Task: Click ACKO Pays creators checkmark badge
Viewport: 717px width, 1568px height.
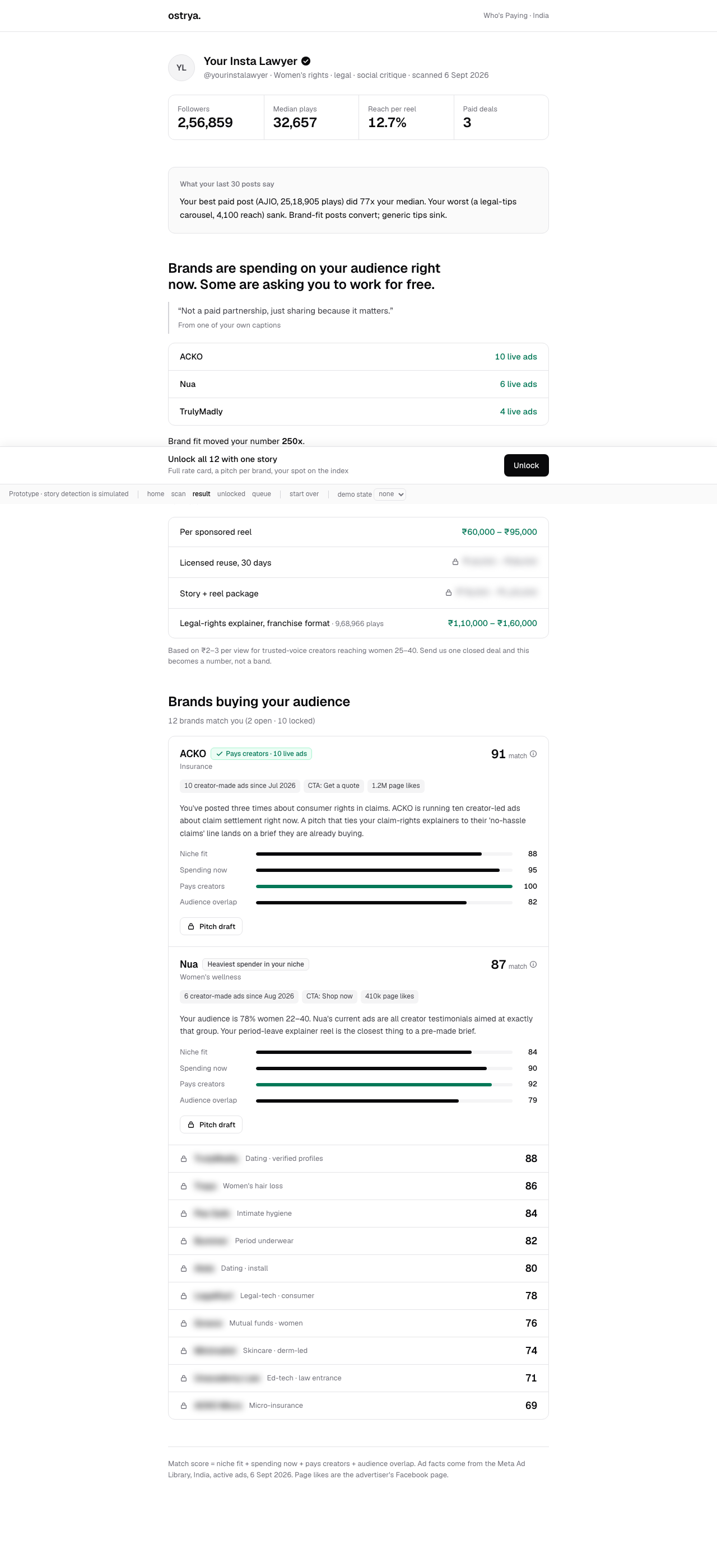Action: pos(261,754)
